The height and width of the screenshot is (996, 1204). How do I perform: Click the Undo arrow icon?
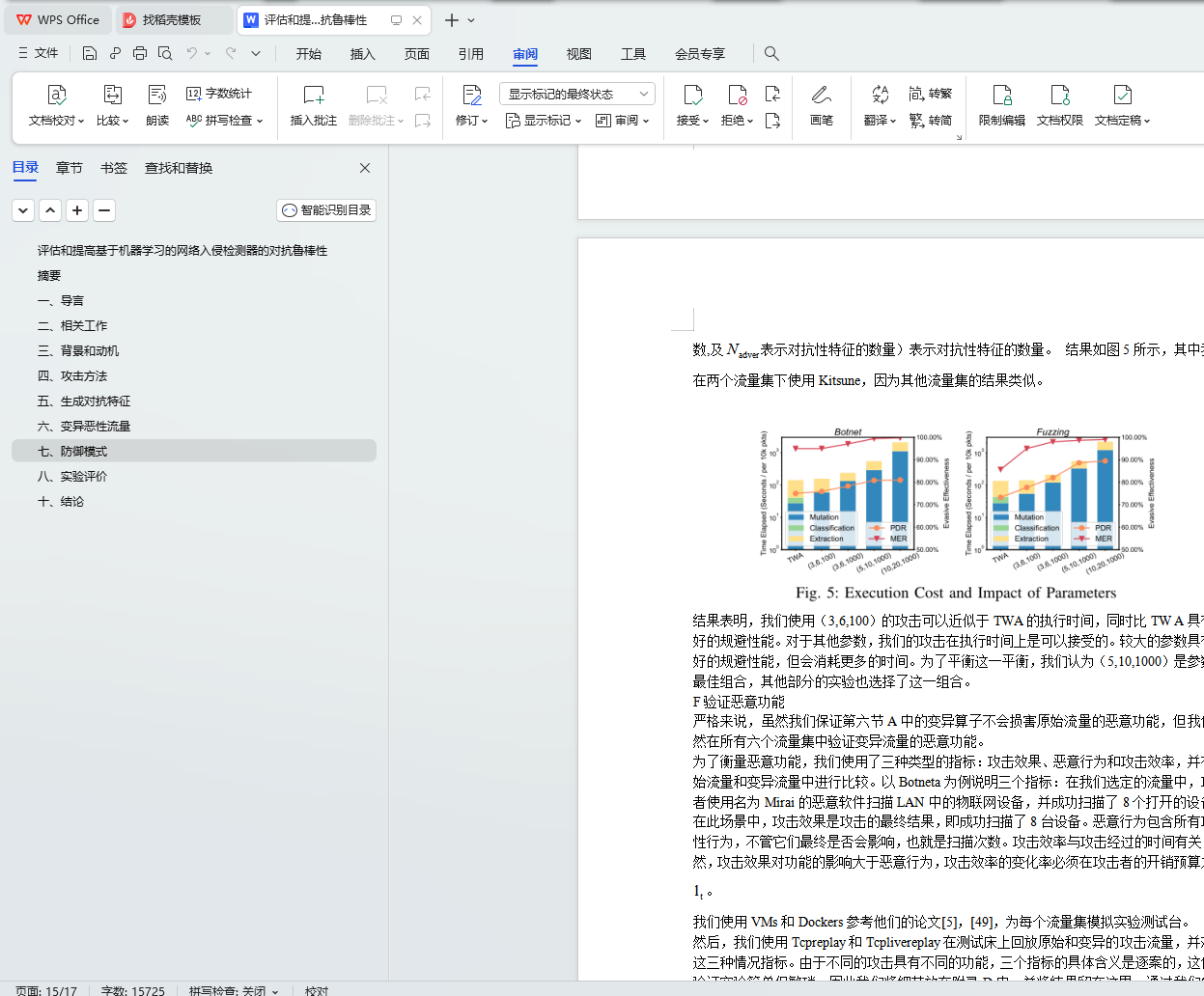[192, 53]
